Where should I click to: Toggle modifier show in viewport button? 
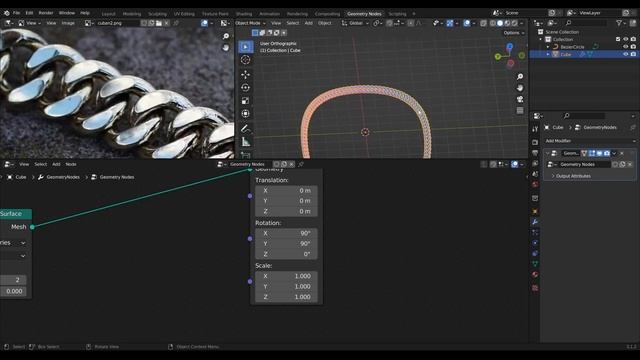coord(599,153)
